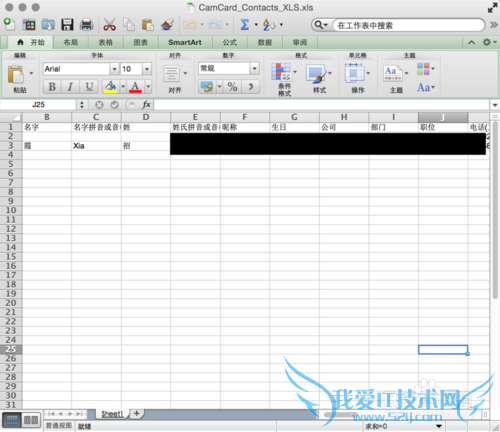The height and width of the screenshot is (432, 500).
Task: Open the alignment options icon
Action: pos(172,73)
